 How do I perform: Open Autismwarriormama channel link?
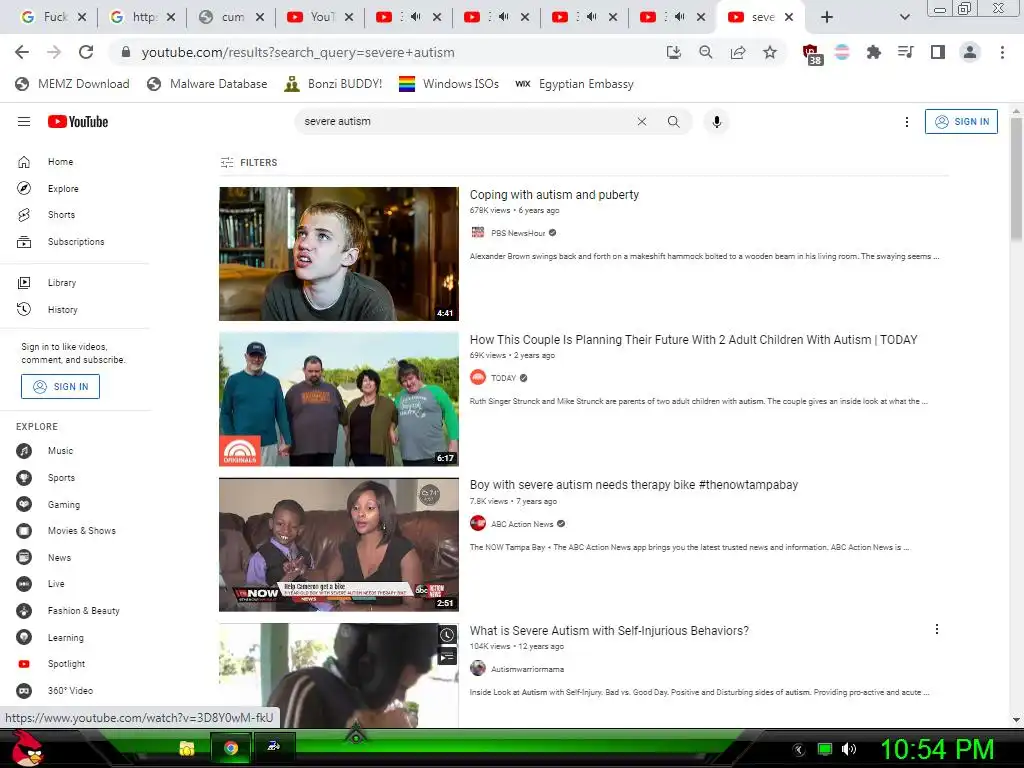527,669
